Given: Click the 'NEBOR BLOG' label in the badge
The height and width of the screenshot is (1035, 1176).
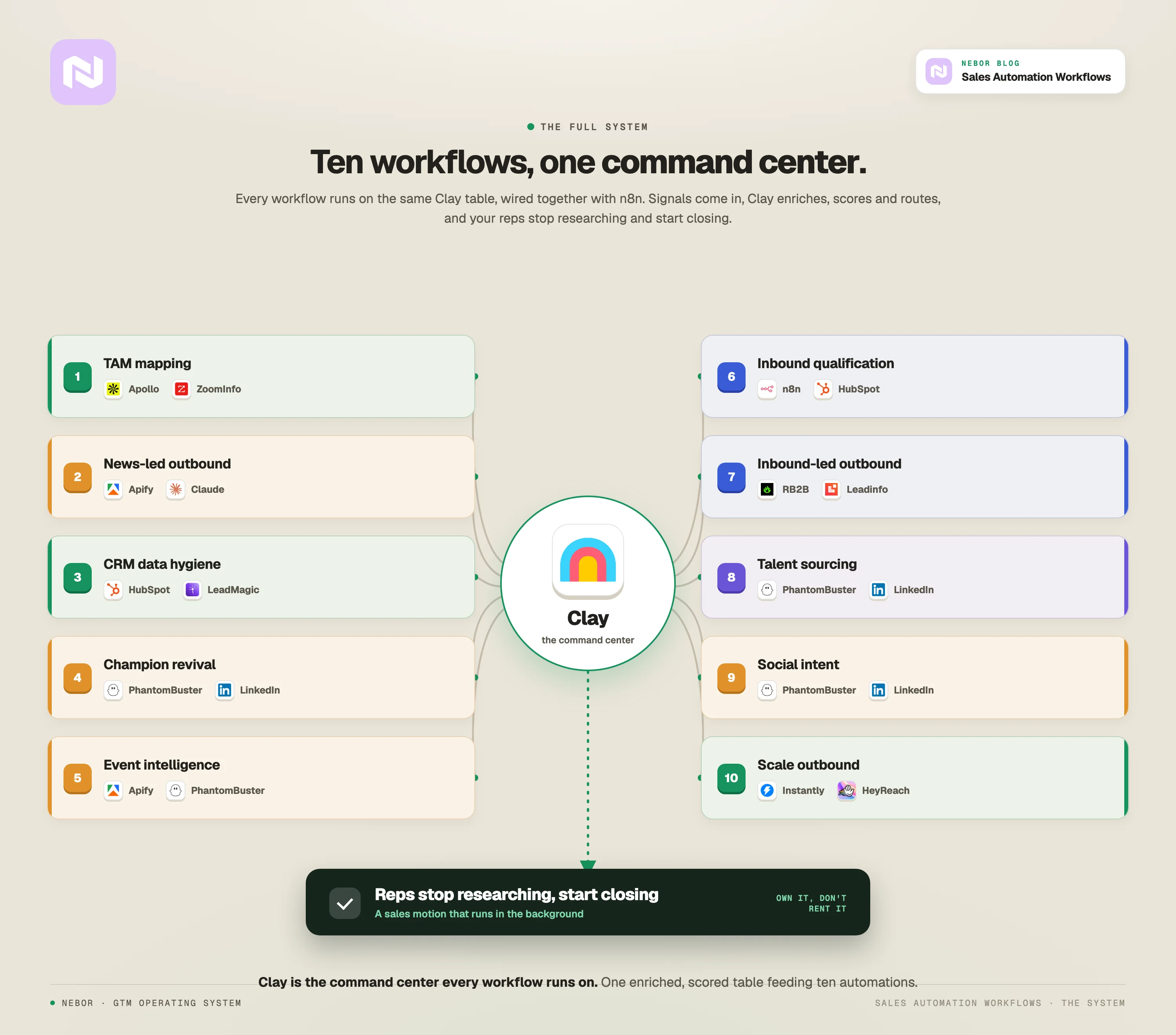Looking at the screenshot, I should pyautogui.click(x=990, y=64).
